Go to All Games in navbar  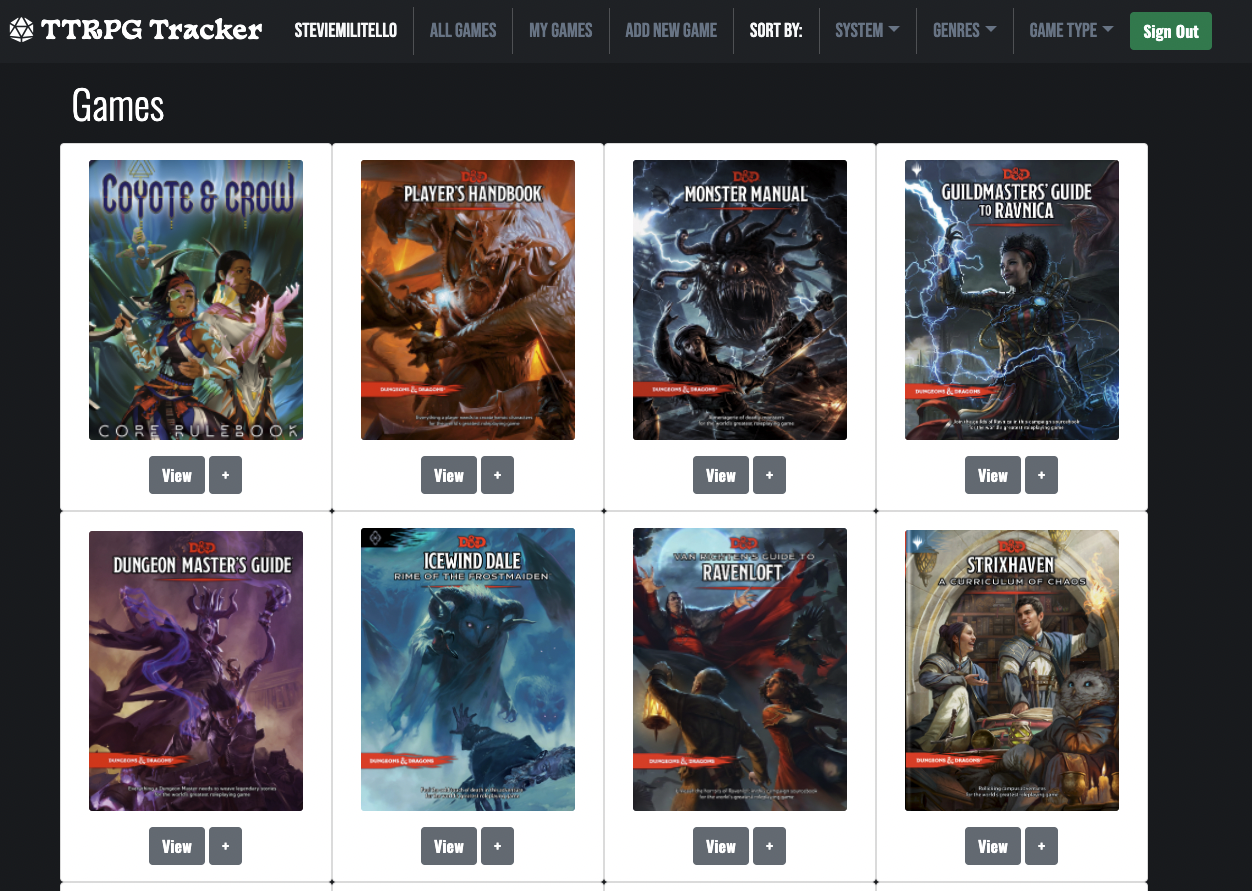[463, 30]
